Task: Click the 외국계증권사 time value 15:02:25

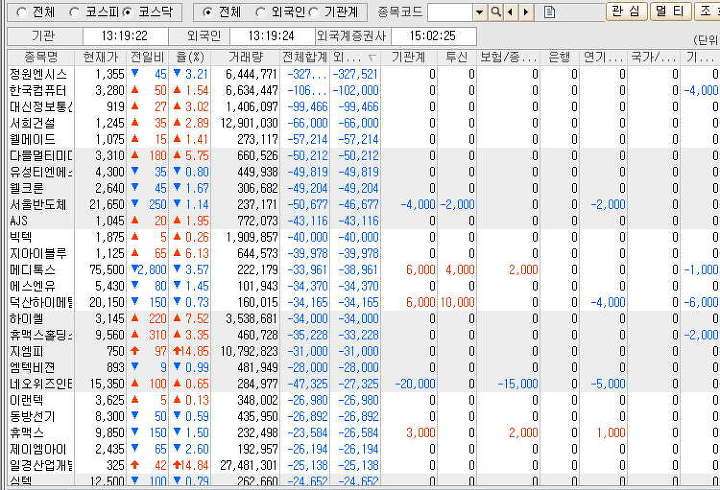Action: point(433,36)
